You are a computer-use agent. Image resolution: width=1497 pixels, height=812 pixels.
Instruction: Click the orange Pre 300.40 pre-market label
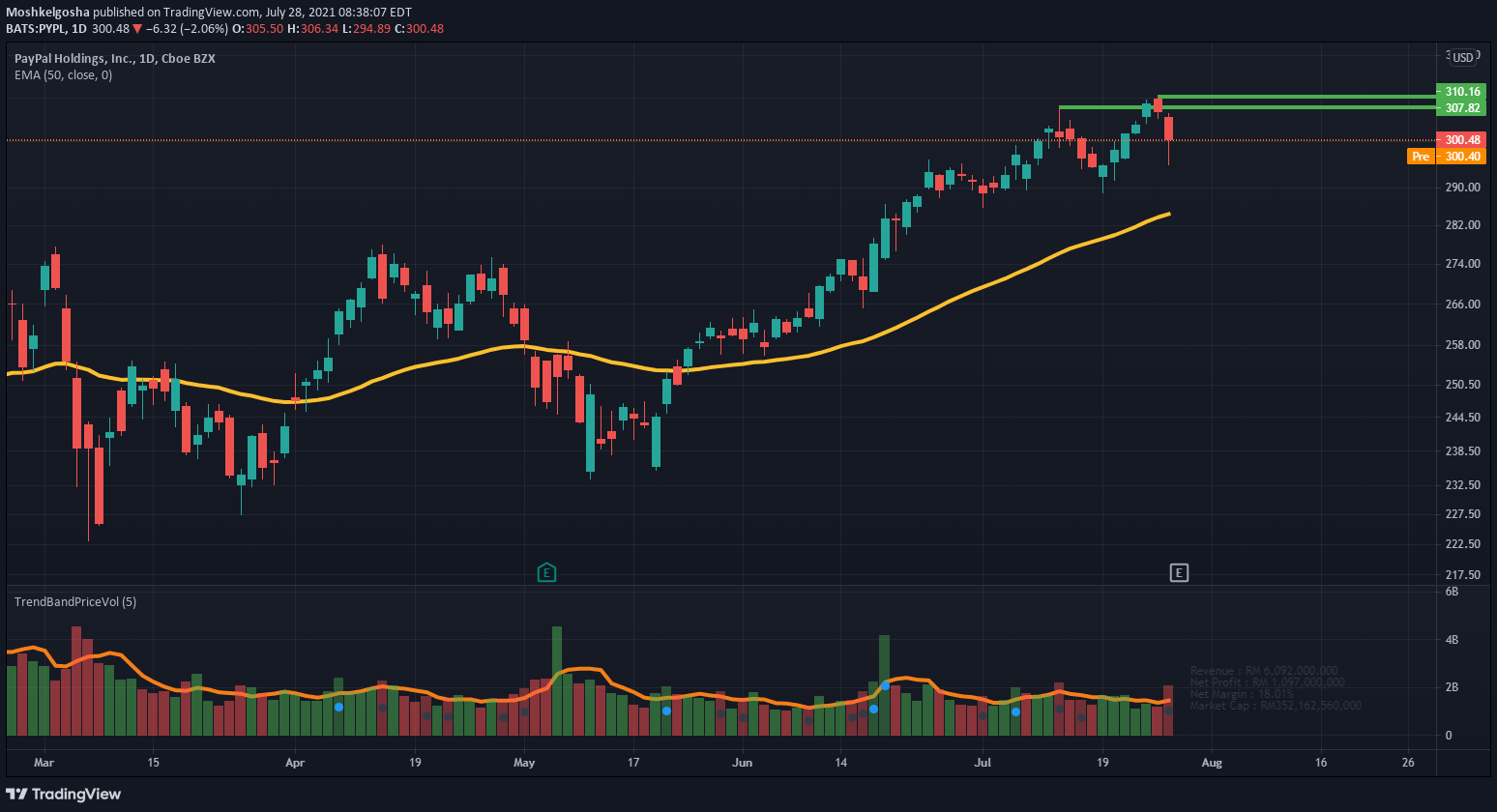point(1447,157)
